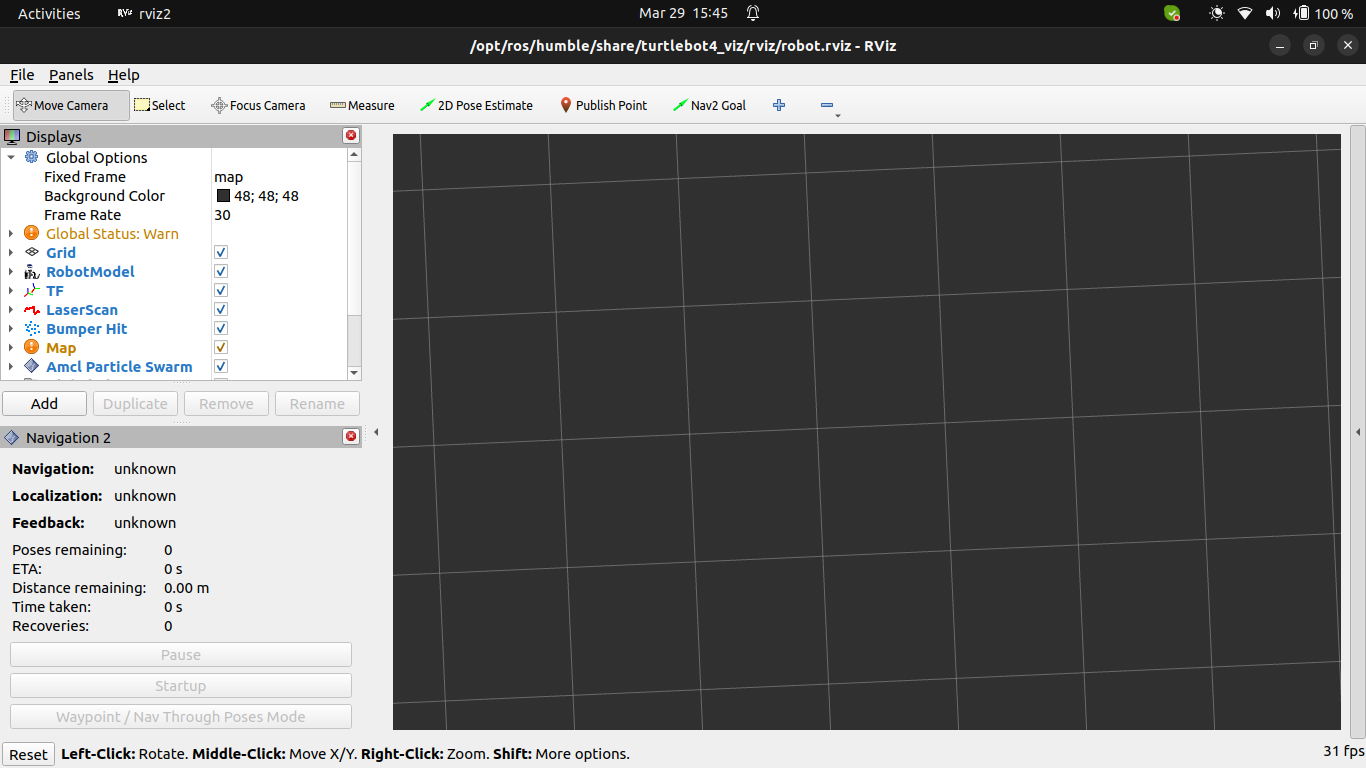Set a Nav2 Goal

tap(709, 105)
